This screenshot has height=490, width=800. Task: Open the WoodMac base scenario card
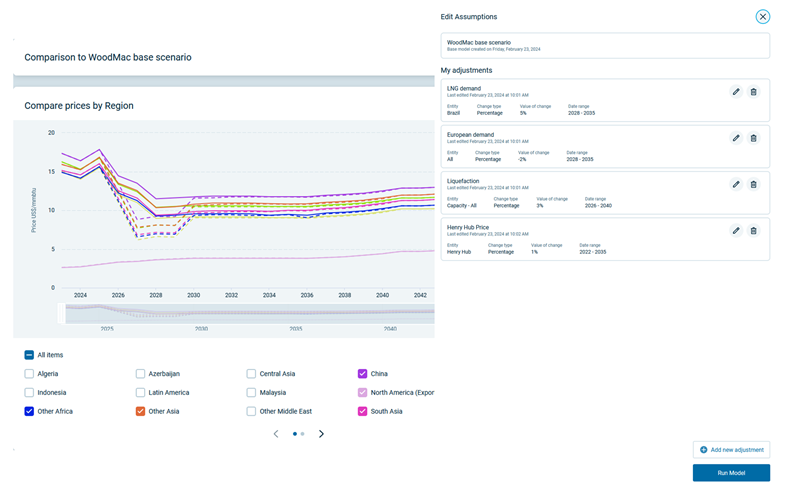pos(605,45)
